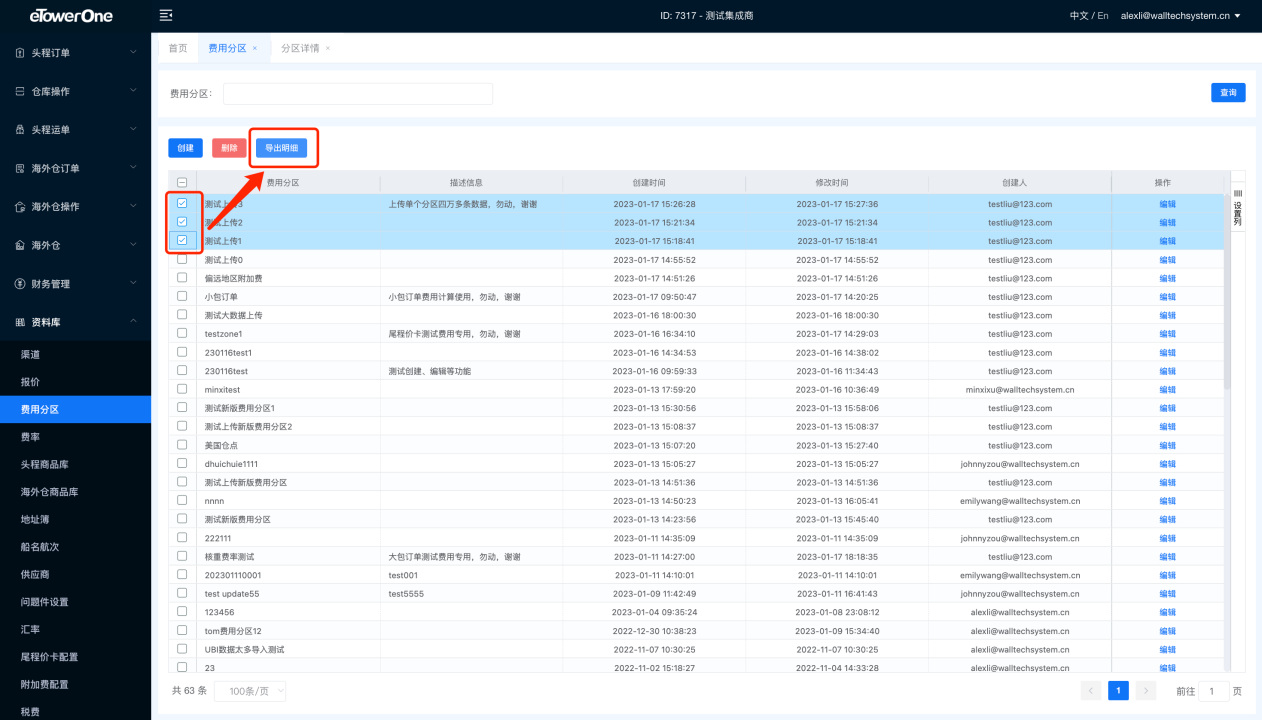Click the blue 查询 button

click(x=1228, y=93)
